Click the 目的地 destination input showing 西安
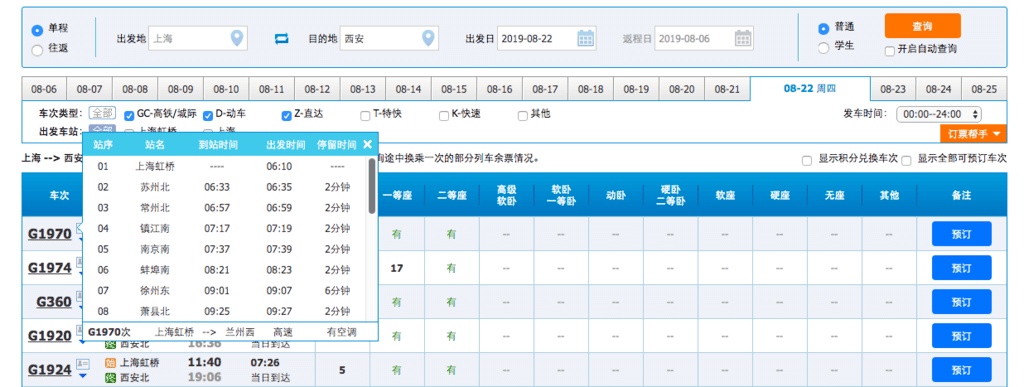Screen dimensions: 1024x387 [389, 39]
